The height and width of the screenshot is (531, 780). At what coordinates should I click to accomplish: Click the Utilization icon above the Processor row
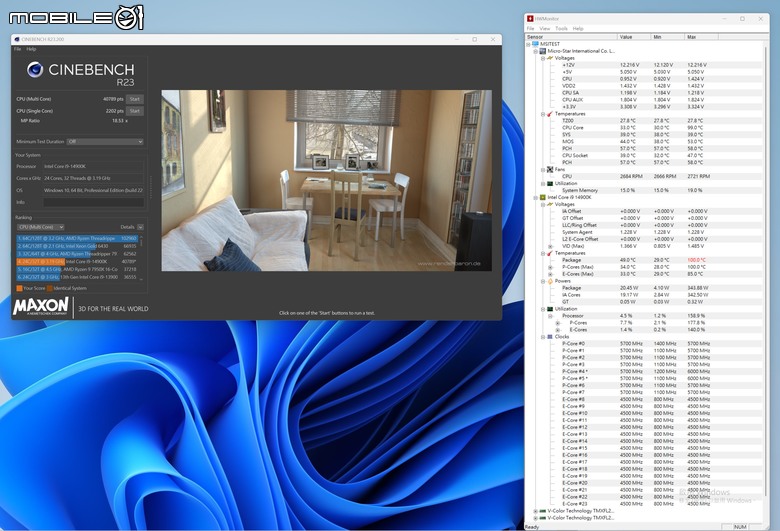pos(550,309)
